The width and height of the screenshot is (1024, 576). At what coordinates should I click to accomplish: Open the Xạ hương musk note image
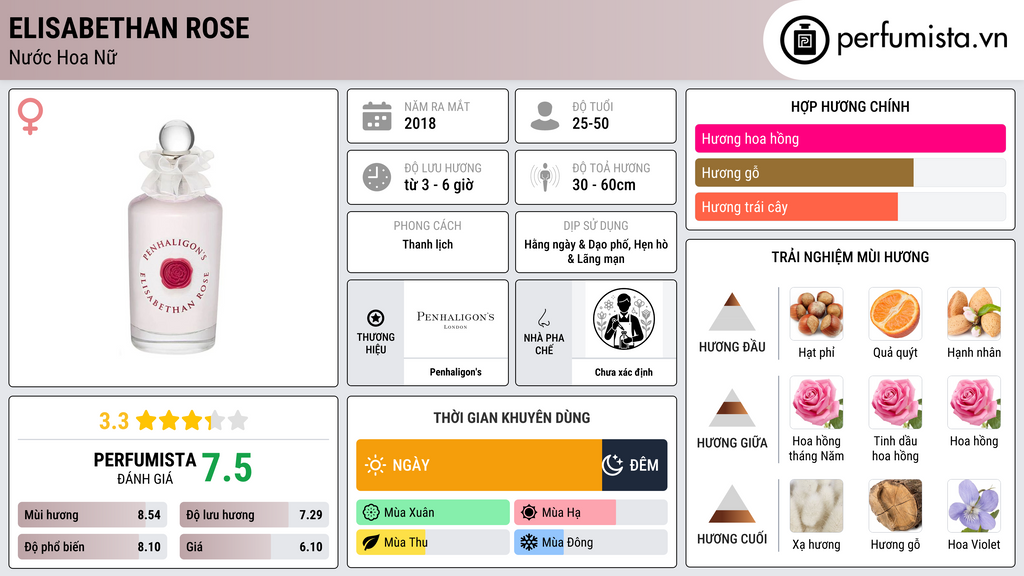point(816,506)
